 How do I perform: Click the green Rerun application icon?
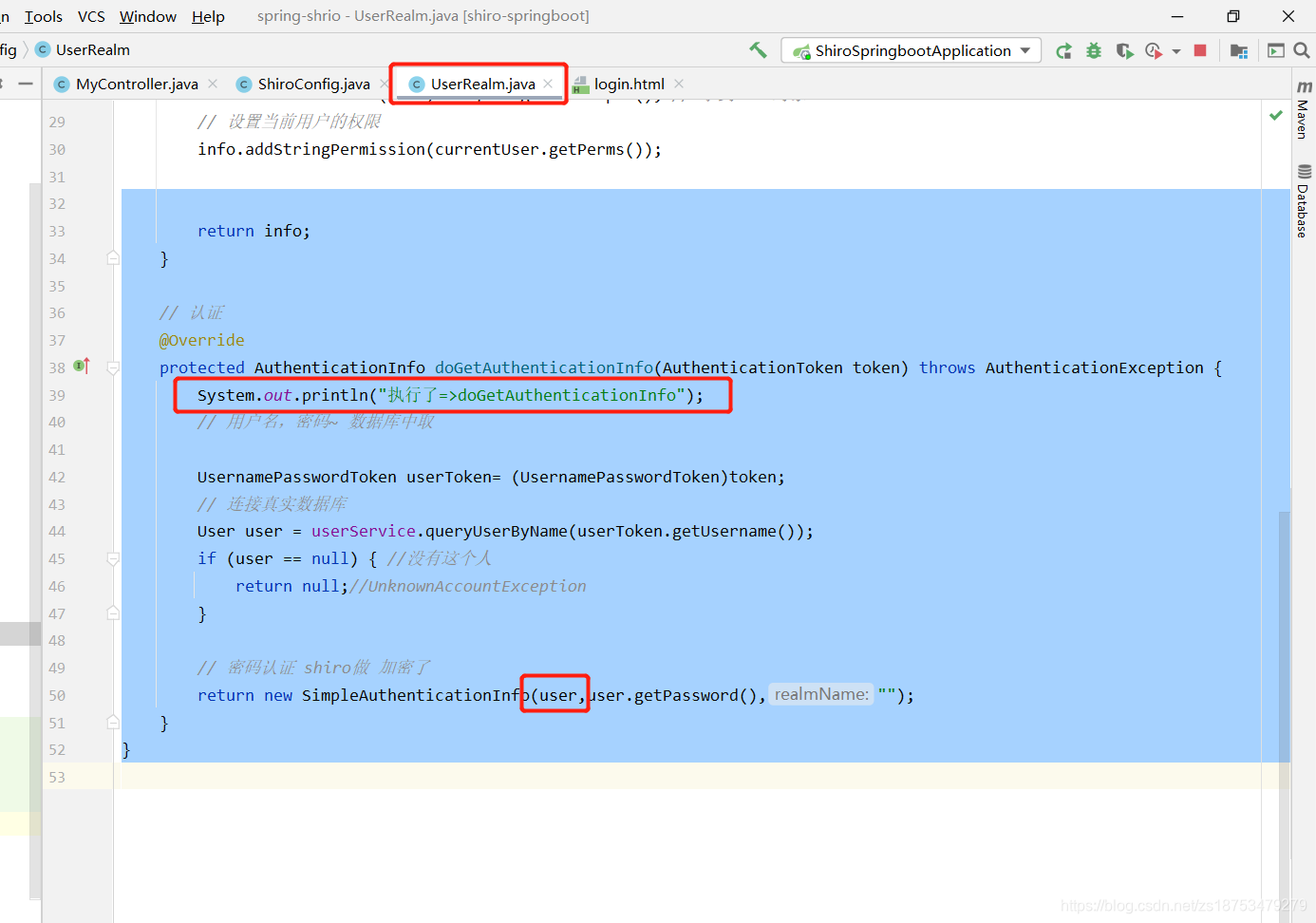click(1064, 50)
